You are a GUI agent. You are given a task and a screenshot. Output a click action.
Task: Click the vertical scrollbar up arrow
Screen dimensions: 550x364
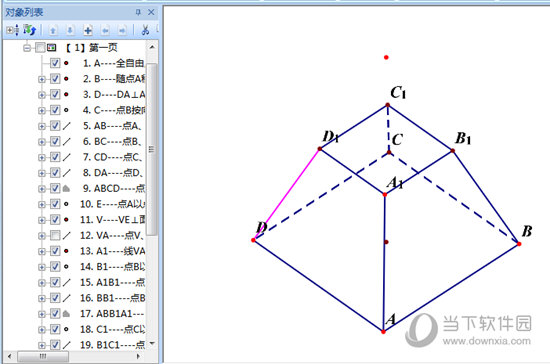pyautogui.click(x=152, y=47)
